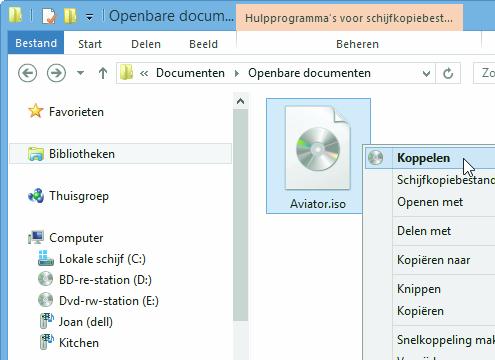The width and height of the screenshot is (495, 360).
Task: Open Thuisgroep in the navigation pane
Action: pyautogui.click(x=79, y=196)
